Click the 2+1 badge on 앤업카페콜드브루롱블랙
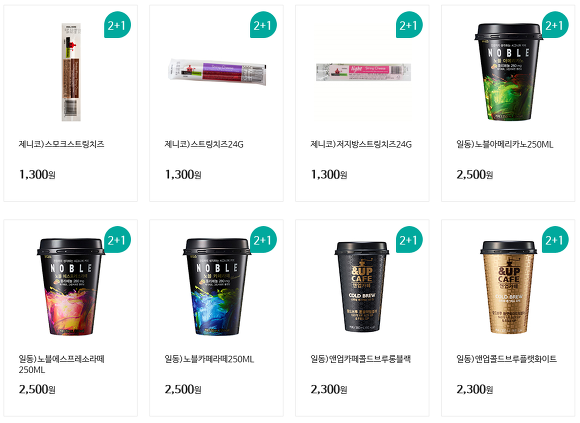The height and width of the screenshot is (423, 580). (x=409, y=240)
